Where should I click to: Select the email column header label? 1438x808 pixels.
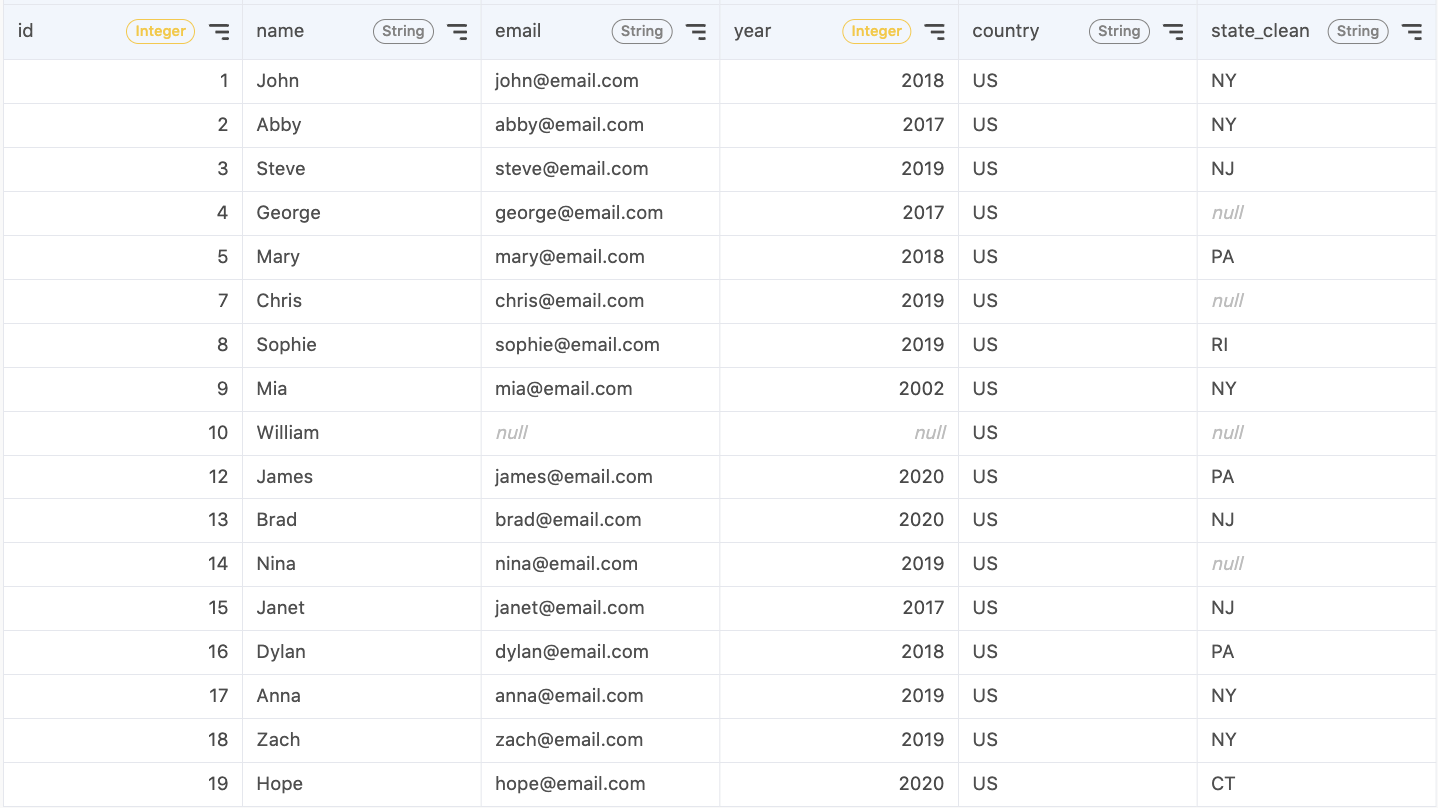[x=518, y=31]
